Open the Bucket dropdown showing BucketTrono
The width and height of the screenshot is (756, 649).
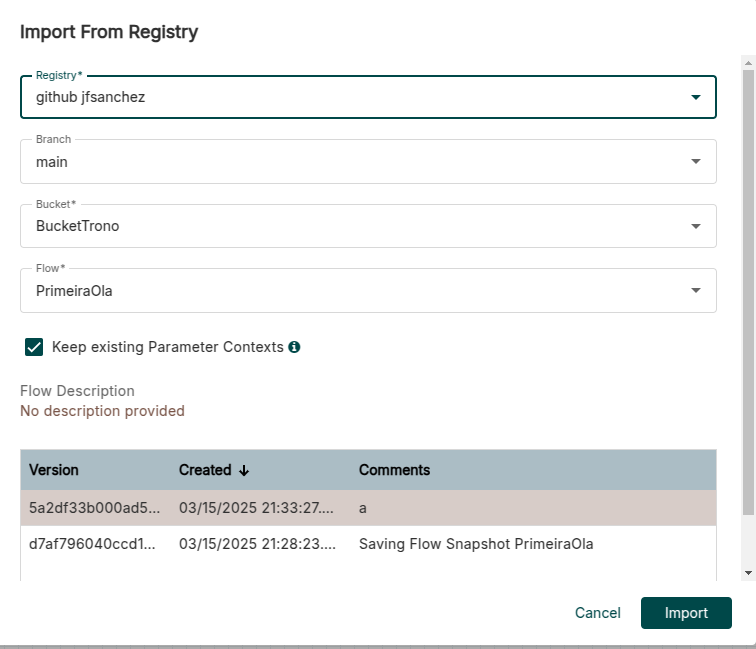(x=695, y=226)
